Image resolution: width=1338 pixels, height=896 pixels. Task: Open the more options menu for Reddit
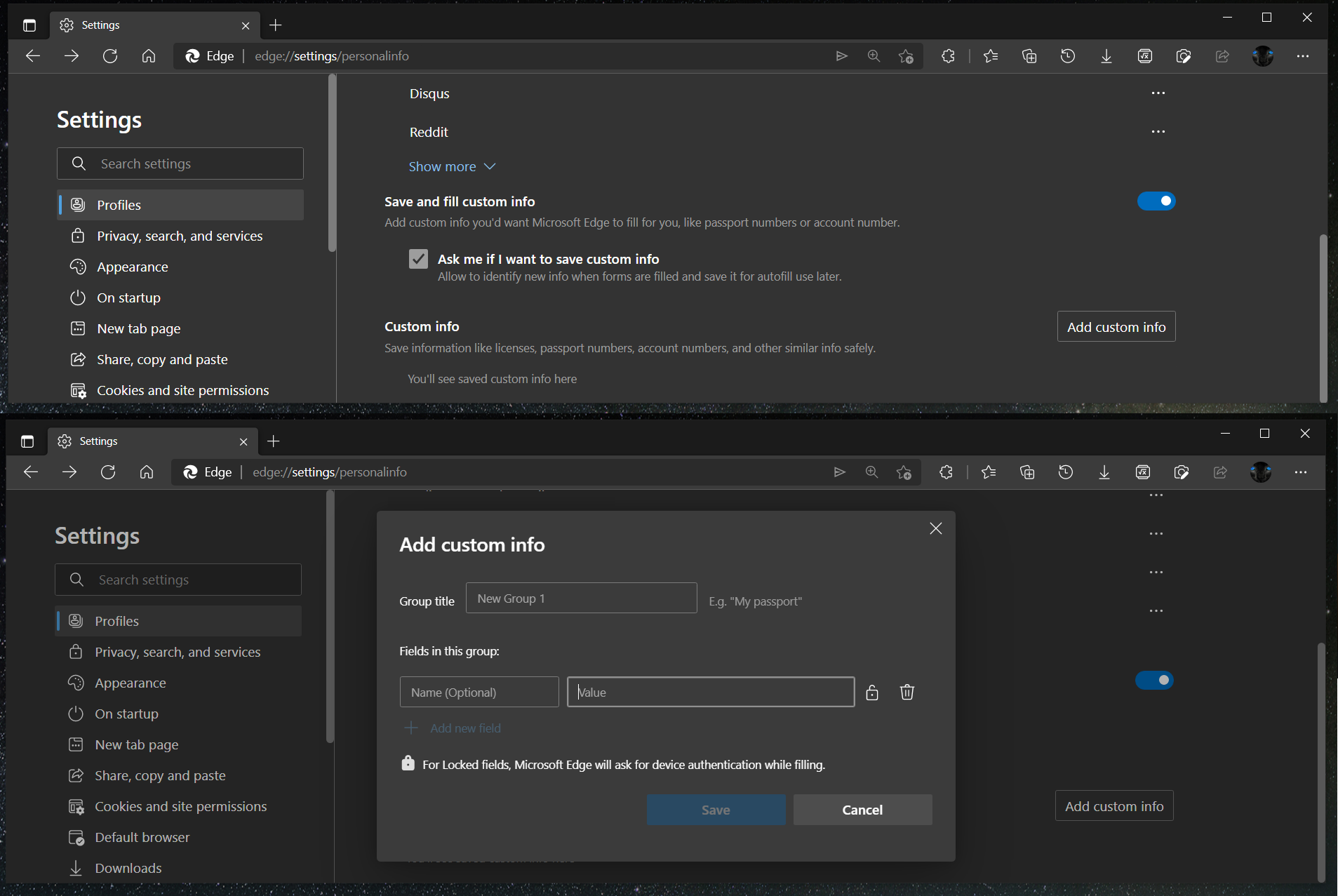pos(1158,132)
